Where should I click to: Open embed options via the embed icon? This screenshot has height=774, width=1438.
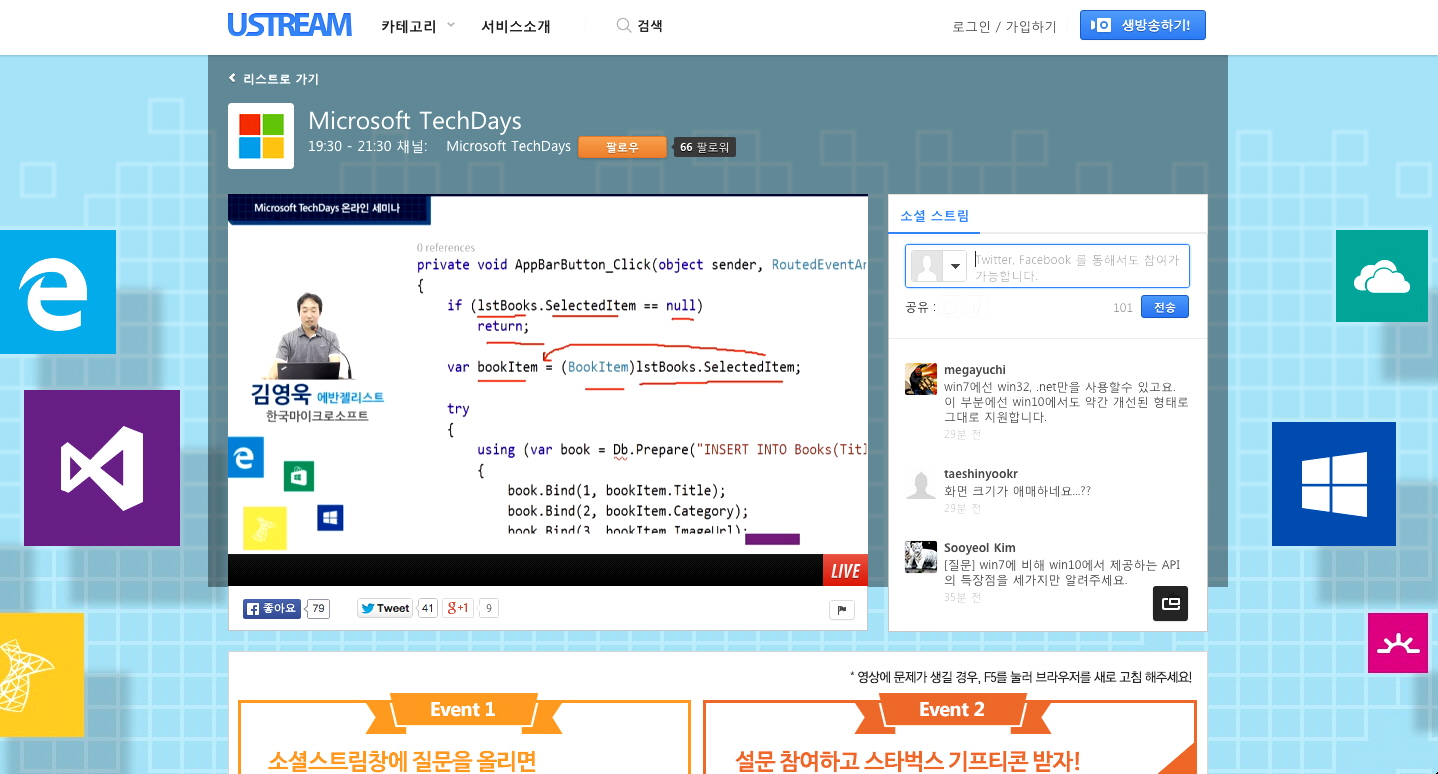pyautogui.click(x=1170, y=603)
